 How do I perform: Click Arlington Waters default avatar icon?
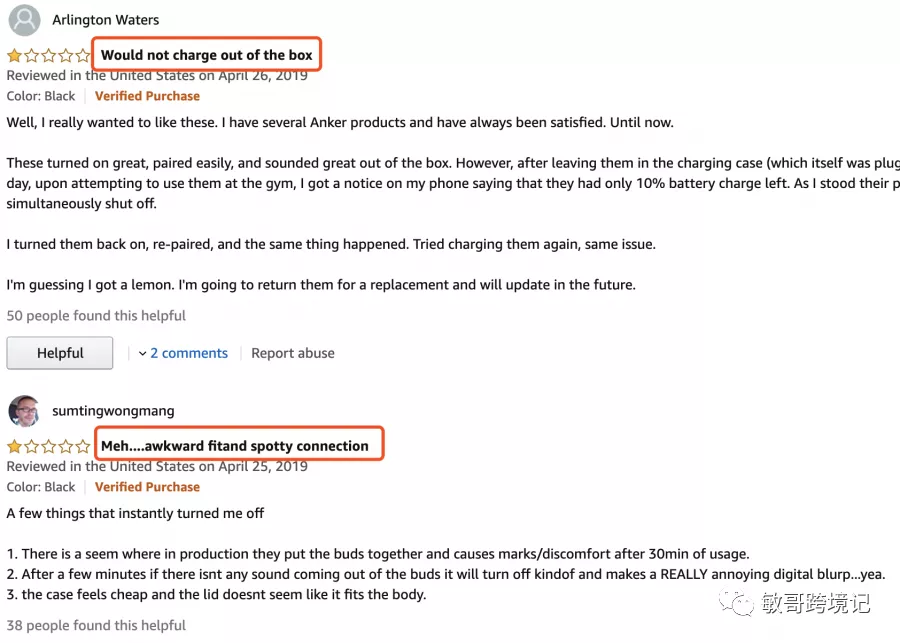(24, 20)
